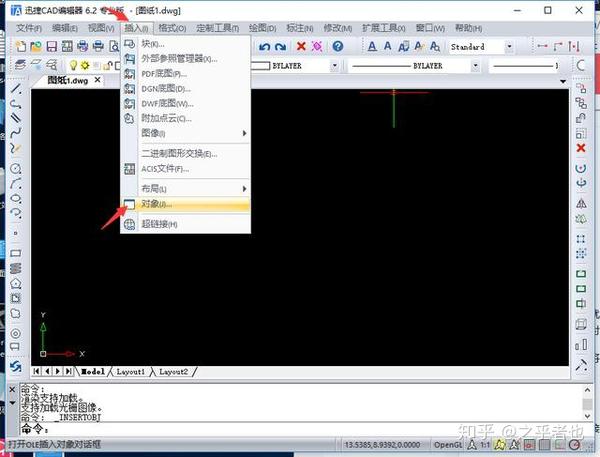
Task: Click the ACIS file icon in menu
Action: tap(129, 169)
